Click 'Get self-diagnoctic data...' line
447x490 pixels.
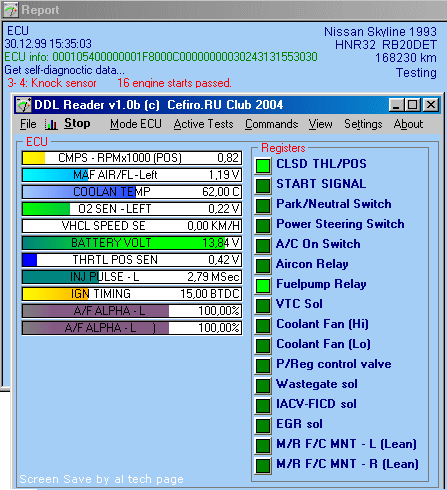pyautogui.click(x=64, y=70)
